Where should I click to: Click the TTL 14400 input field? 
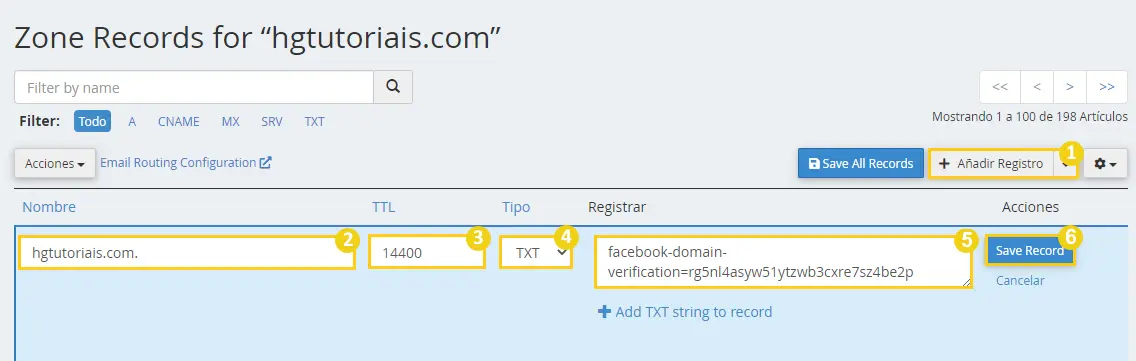427,253
